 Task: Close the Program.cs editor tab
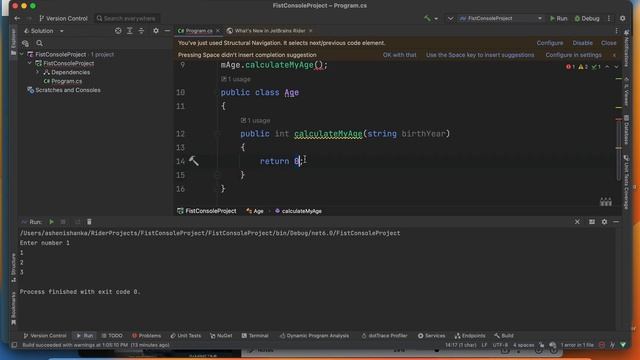218,31
